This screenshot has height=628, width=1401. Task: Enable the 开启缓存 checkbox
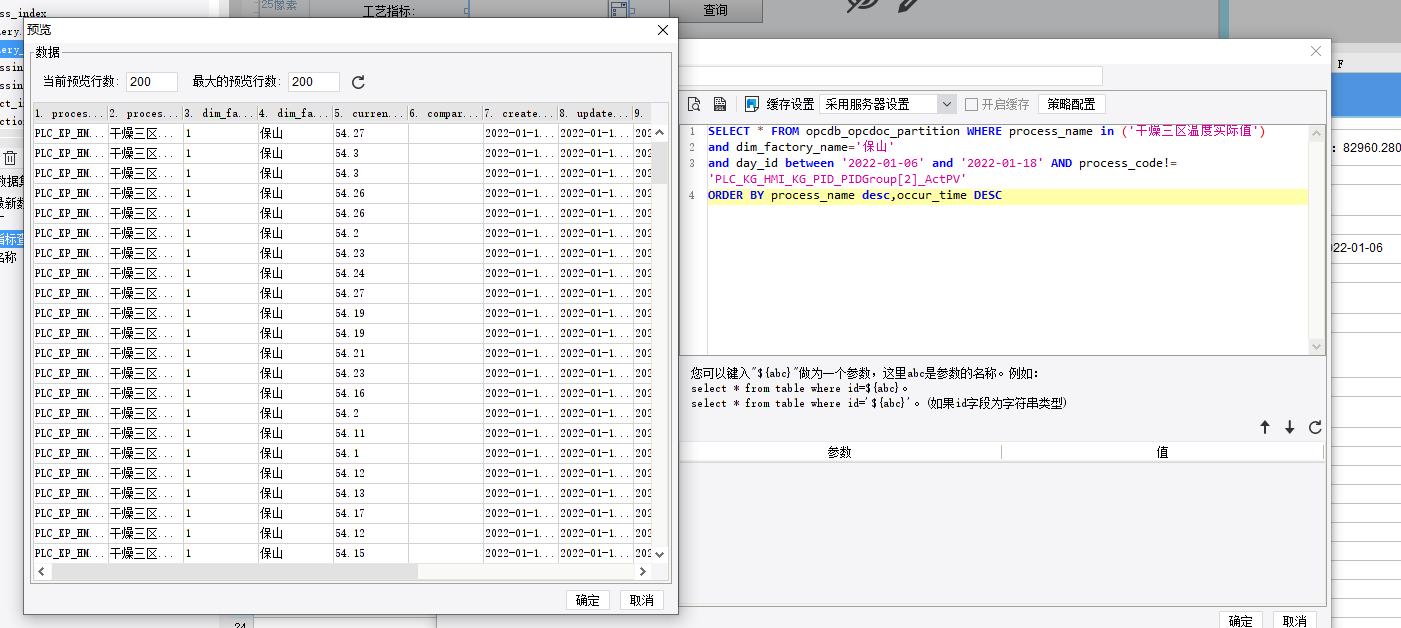pos(971,104)
